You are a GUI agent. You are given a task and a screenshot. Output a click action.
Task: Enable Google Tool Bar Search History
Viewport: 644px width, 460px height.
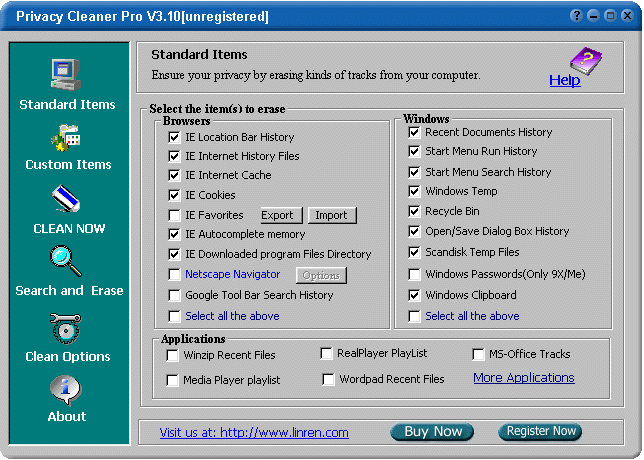tap(174, 295)
